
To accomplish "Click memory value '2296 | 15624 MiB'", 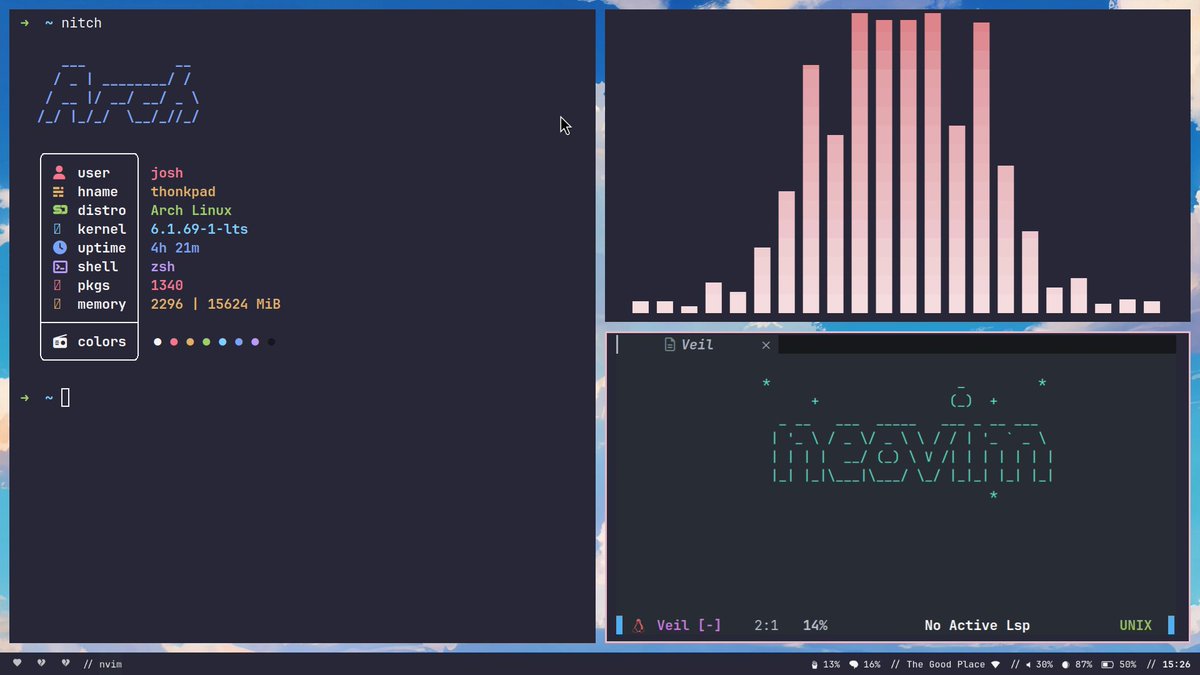I will click(x=215, y=304).
